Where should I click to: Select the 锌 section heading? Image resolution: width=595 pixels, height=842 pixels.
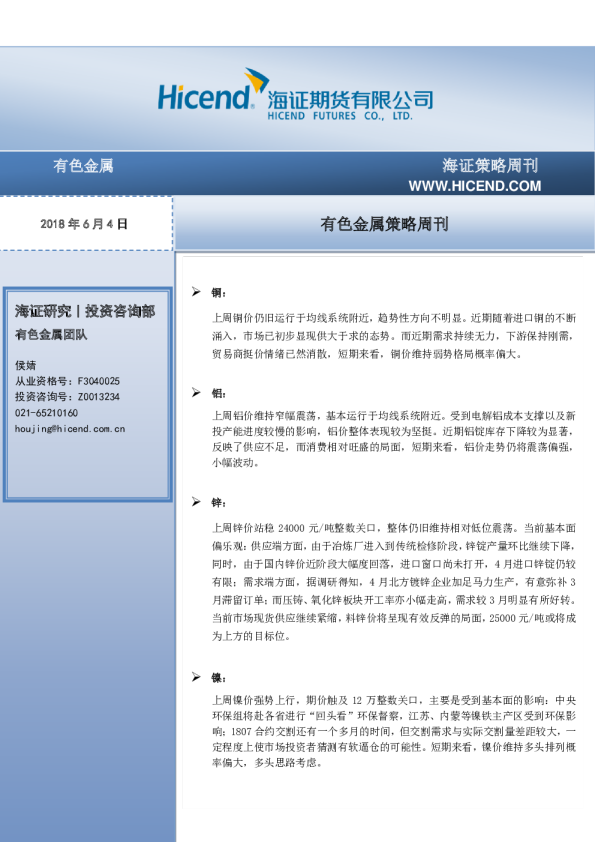coord(219,503)
